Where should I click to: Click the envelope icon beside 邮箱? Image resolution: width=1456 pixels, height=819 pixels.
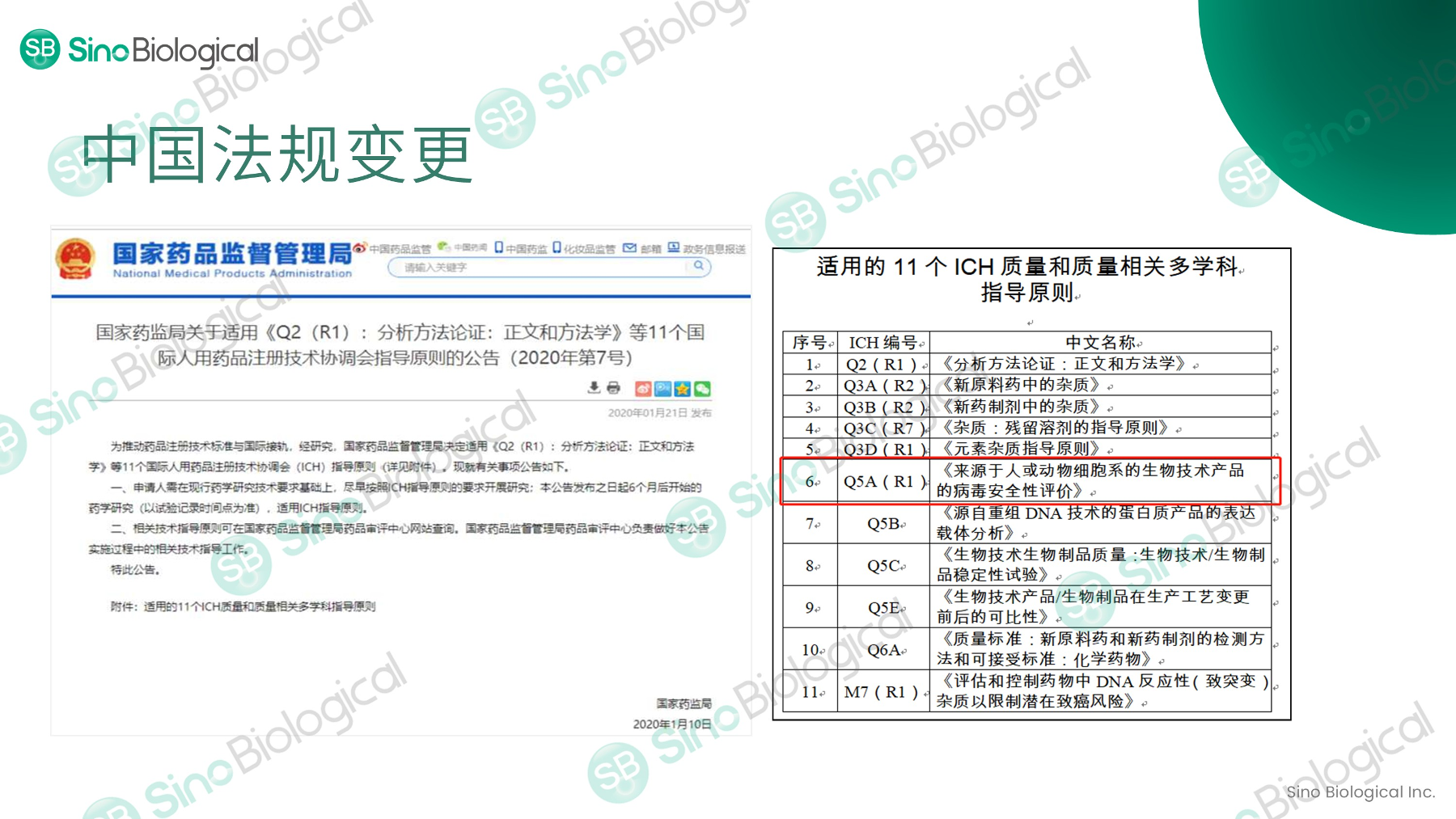(x=629, y=247)
